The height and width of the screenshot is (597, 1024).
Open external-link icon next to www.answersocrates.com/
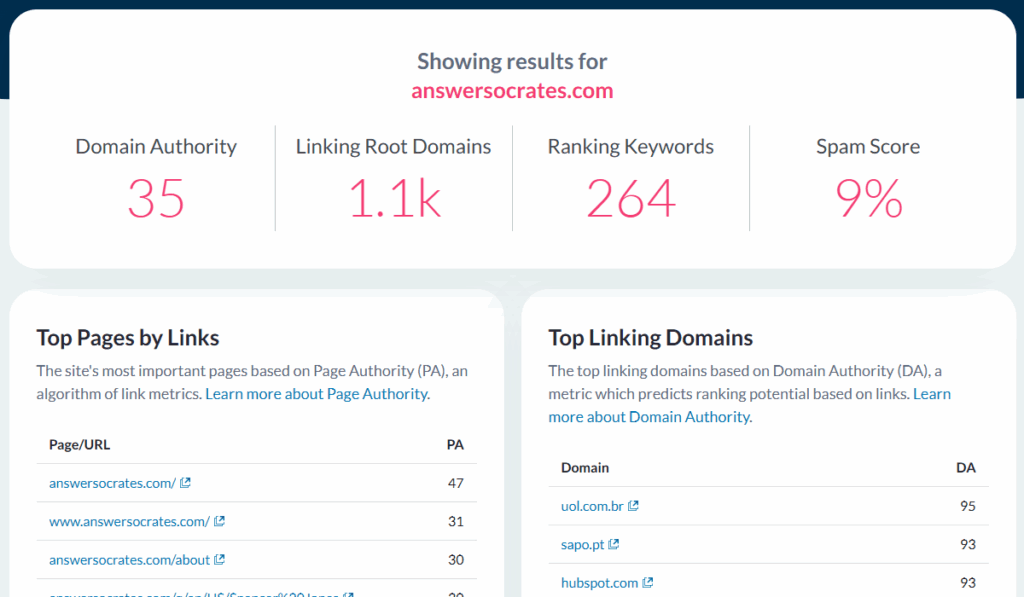(219, 521)
